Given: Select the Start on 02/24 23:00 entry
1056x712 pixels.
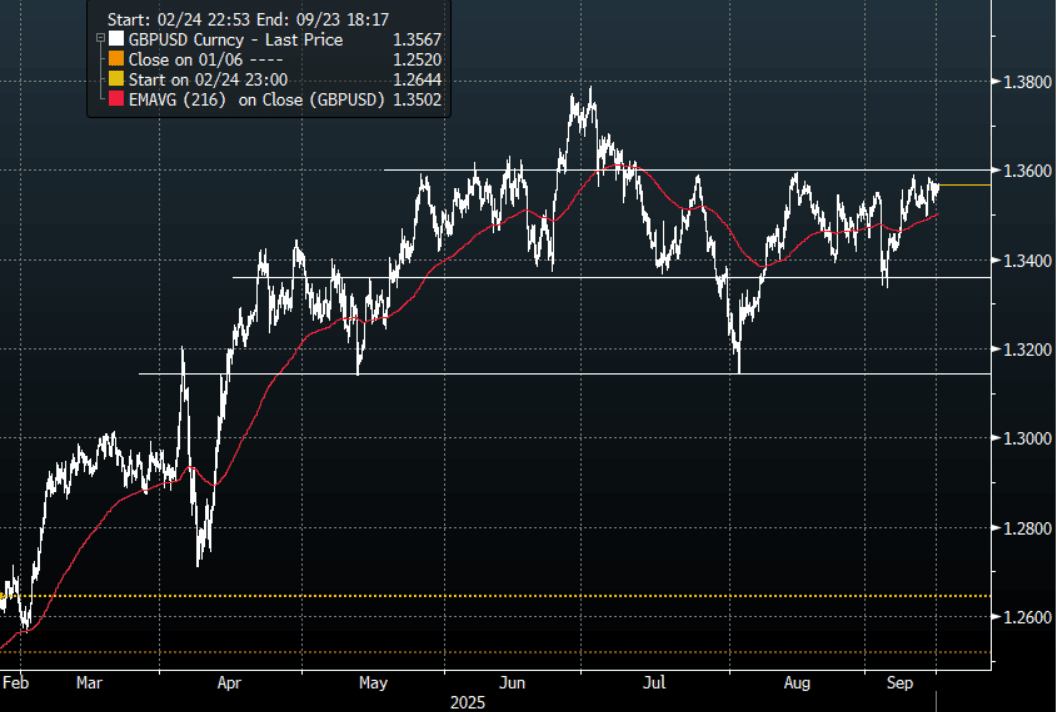Looking at the screenshot, I should [x=203, y=80].
